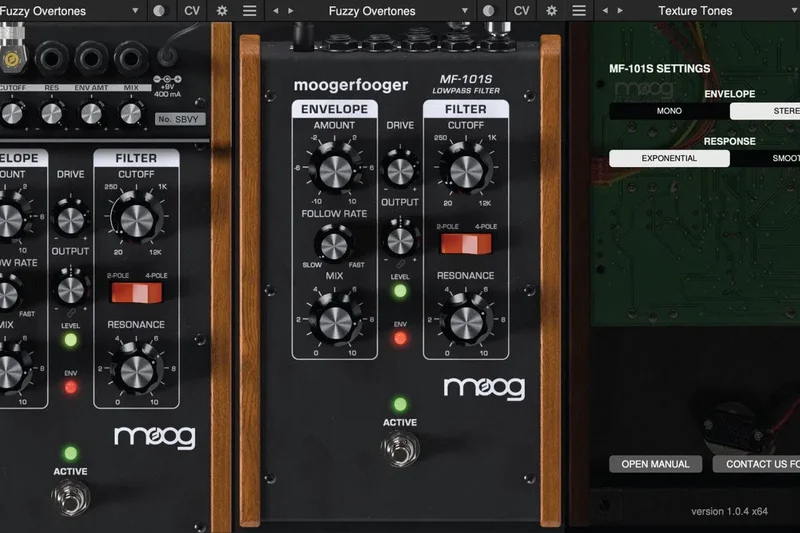Adjust the DRIVE knob on middle pedal
Image resolution: width=800 pixels, height=533 pixels.
tap(401, 170)
